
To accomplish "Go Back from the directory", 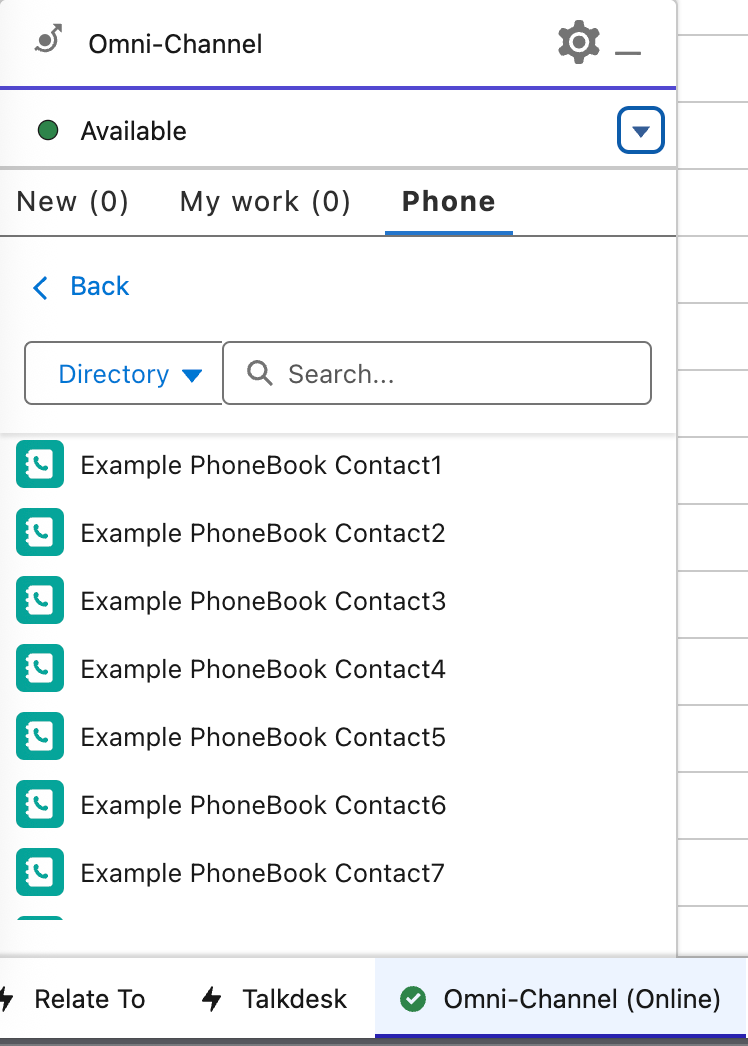I will [81, 287].
